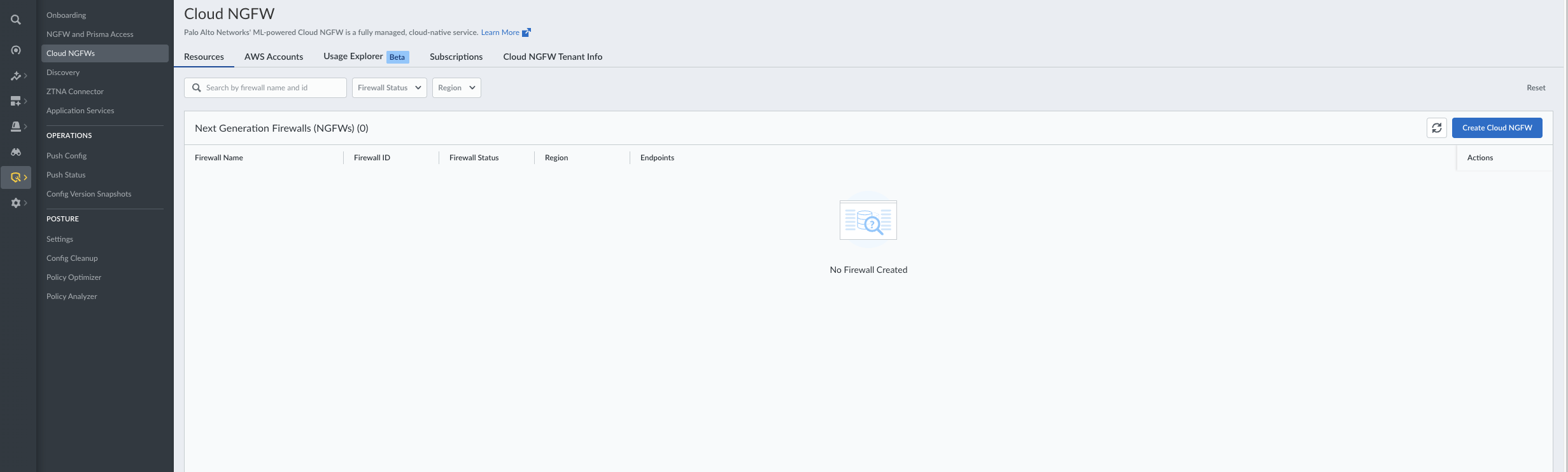Open the alarm siren incidents icon

(16, 127)
